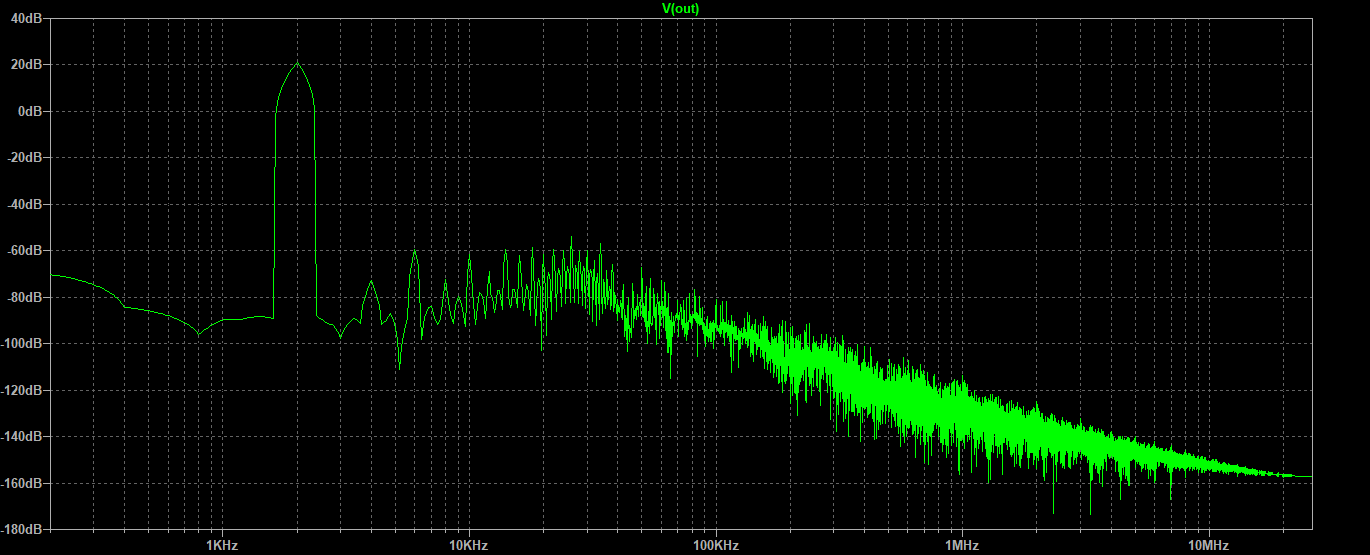Click the 1KHz frequency label
The height and width of the screenshot is (555, 1370).
coord(221,545)
